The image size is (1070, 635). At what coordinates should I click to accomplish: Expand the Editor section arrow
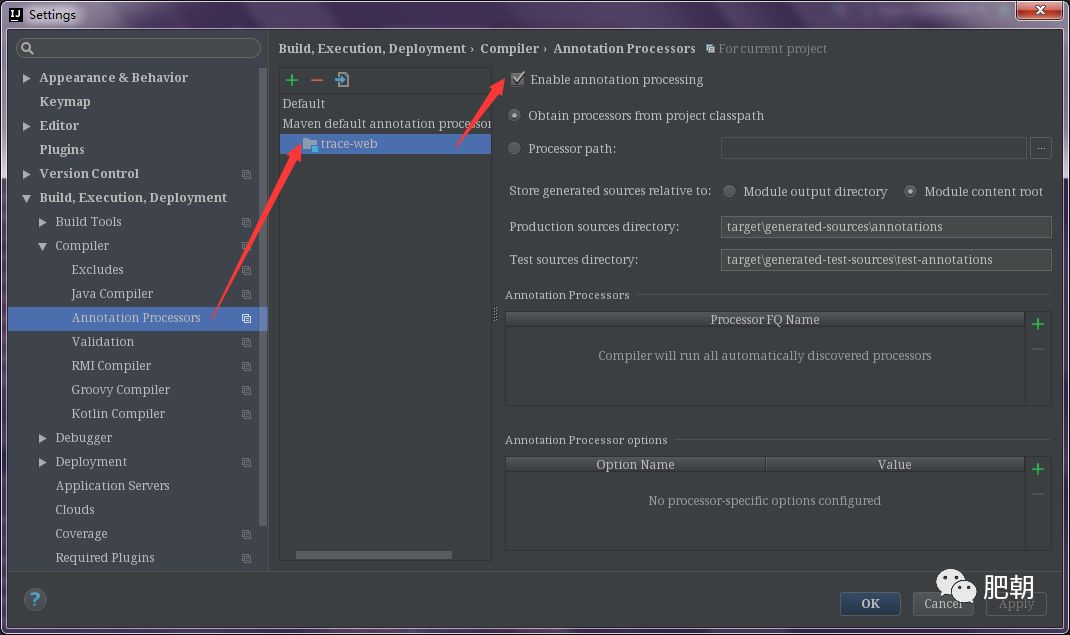pyautogui.click(x=26, y=125)
